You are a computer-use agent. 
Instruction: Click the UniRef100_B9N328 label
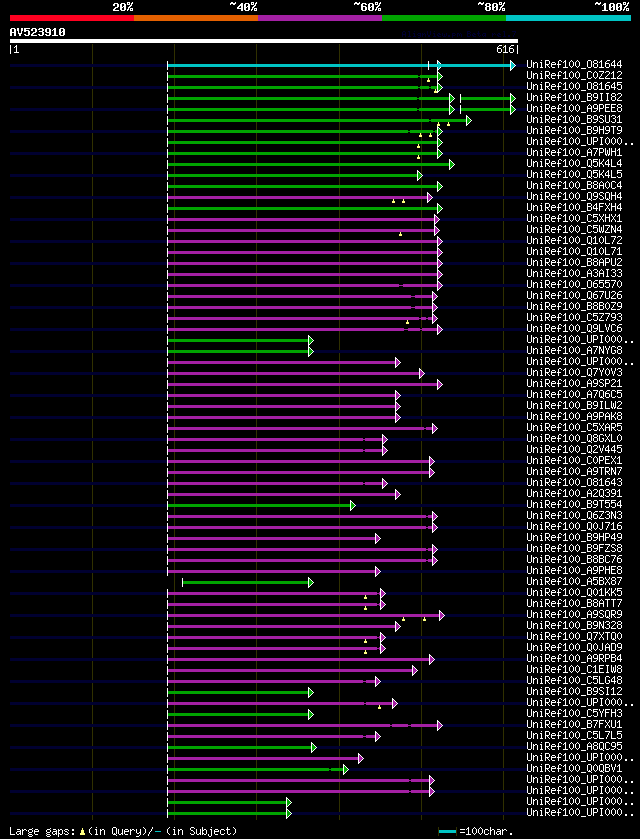click(574, 624)
